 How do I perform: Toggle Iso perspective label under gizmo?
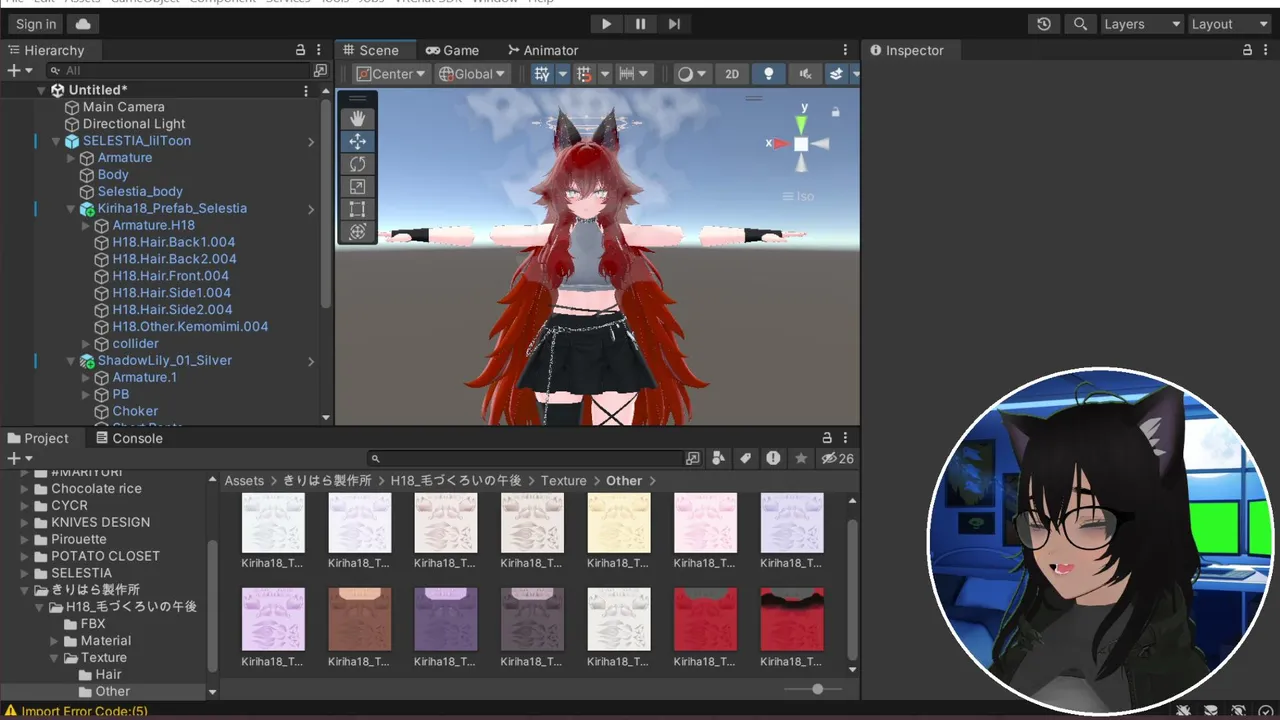[798, 196]
